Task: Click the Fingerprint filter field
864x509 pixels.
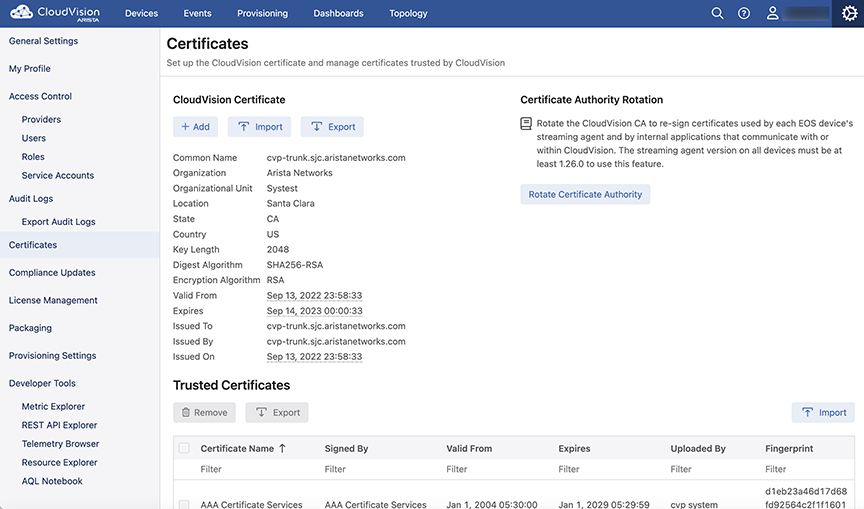Action: tap(807, 469)
